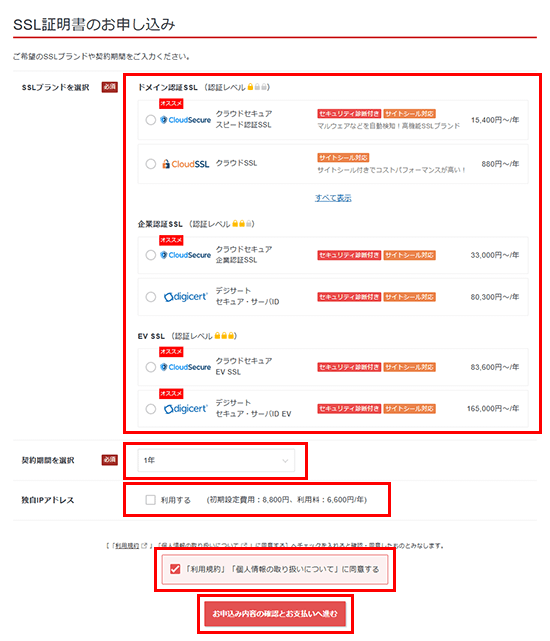Screen dimensions: 550x641
Task: Click the CloudSSL padlock logo
Action: tap(186, 164)
